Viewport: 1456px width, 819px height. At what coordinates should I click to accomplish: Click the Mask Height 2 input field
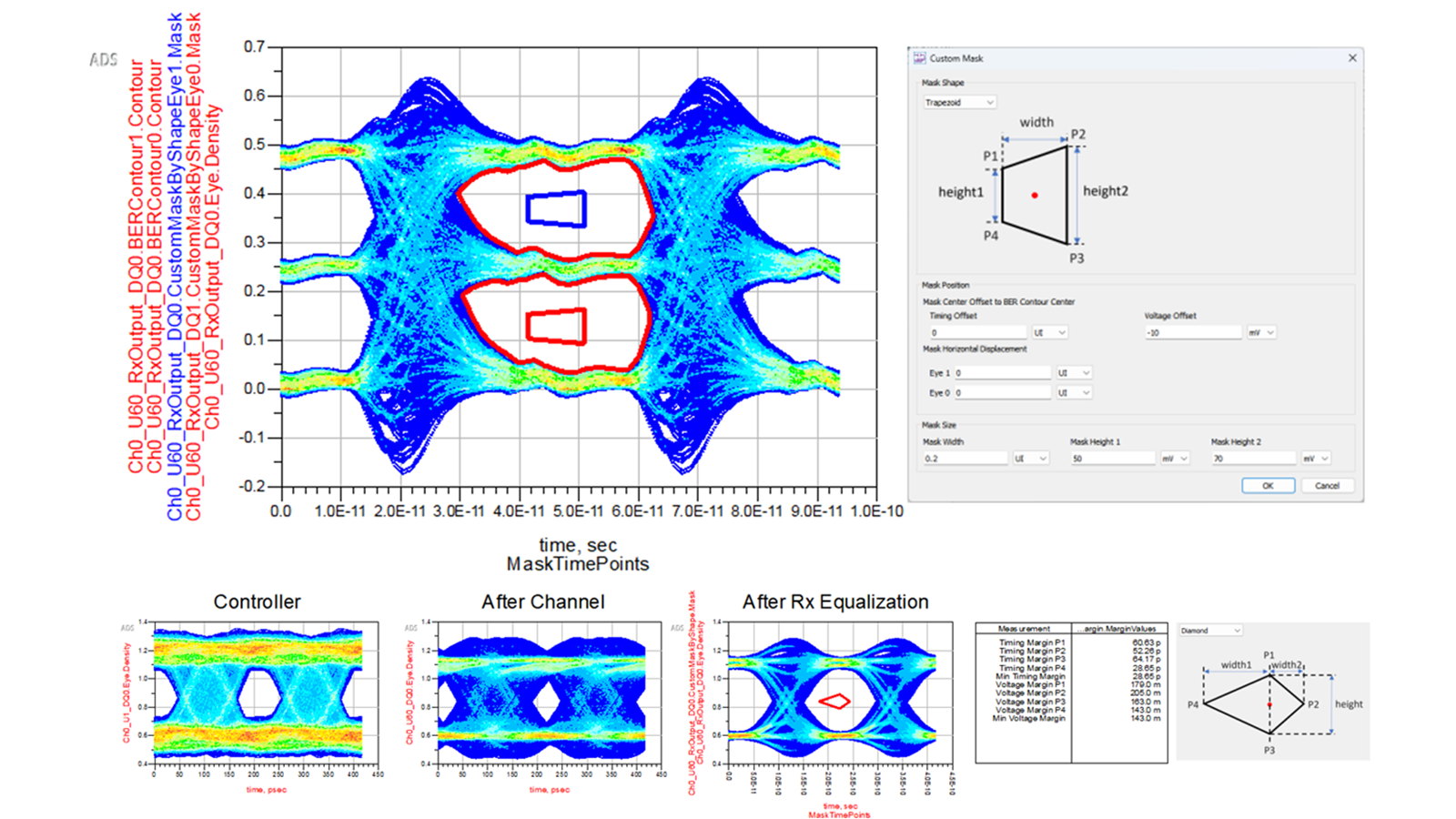click(1253, 459)
